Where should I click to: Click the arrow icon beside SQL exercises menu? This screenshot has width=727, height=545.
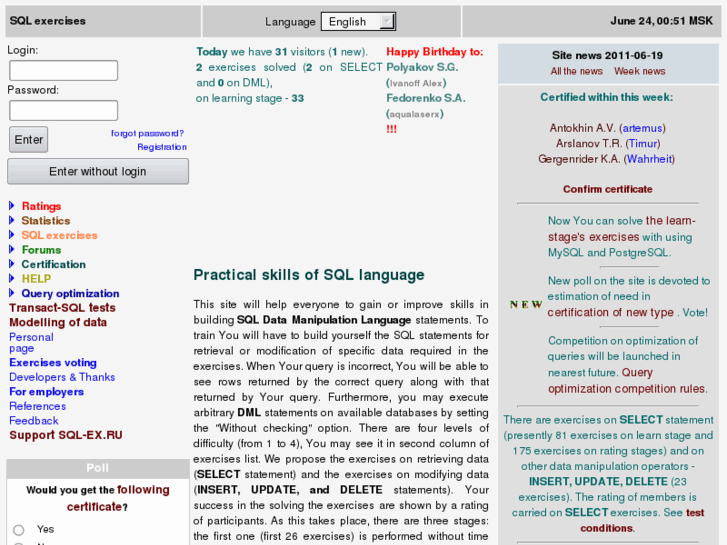point(12,235)
